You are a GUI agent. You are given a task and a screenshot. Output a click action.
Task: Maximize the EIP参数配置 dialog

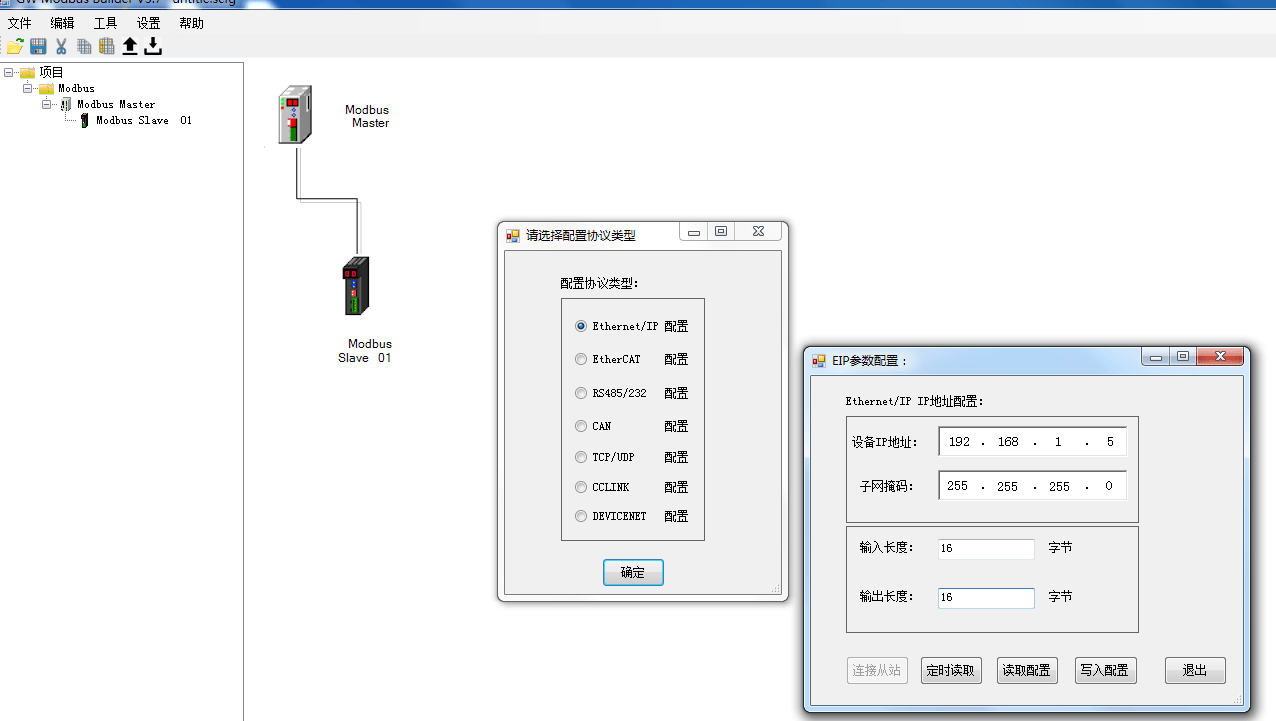click(x=1183, y=357)
